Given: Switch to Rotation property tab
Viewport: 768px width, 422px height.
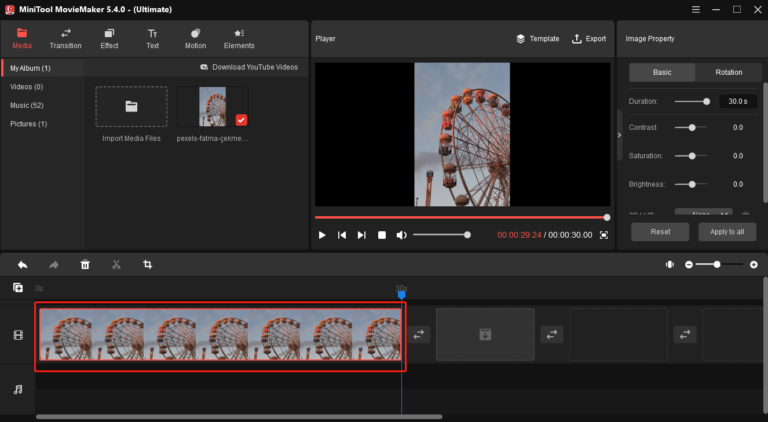Looking at the screenshot, I should [x=728, y=72].
